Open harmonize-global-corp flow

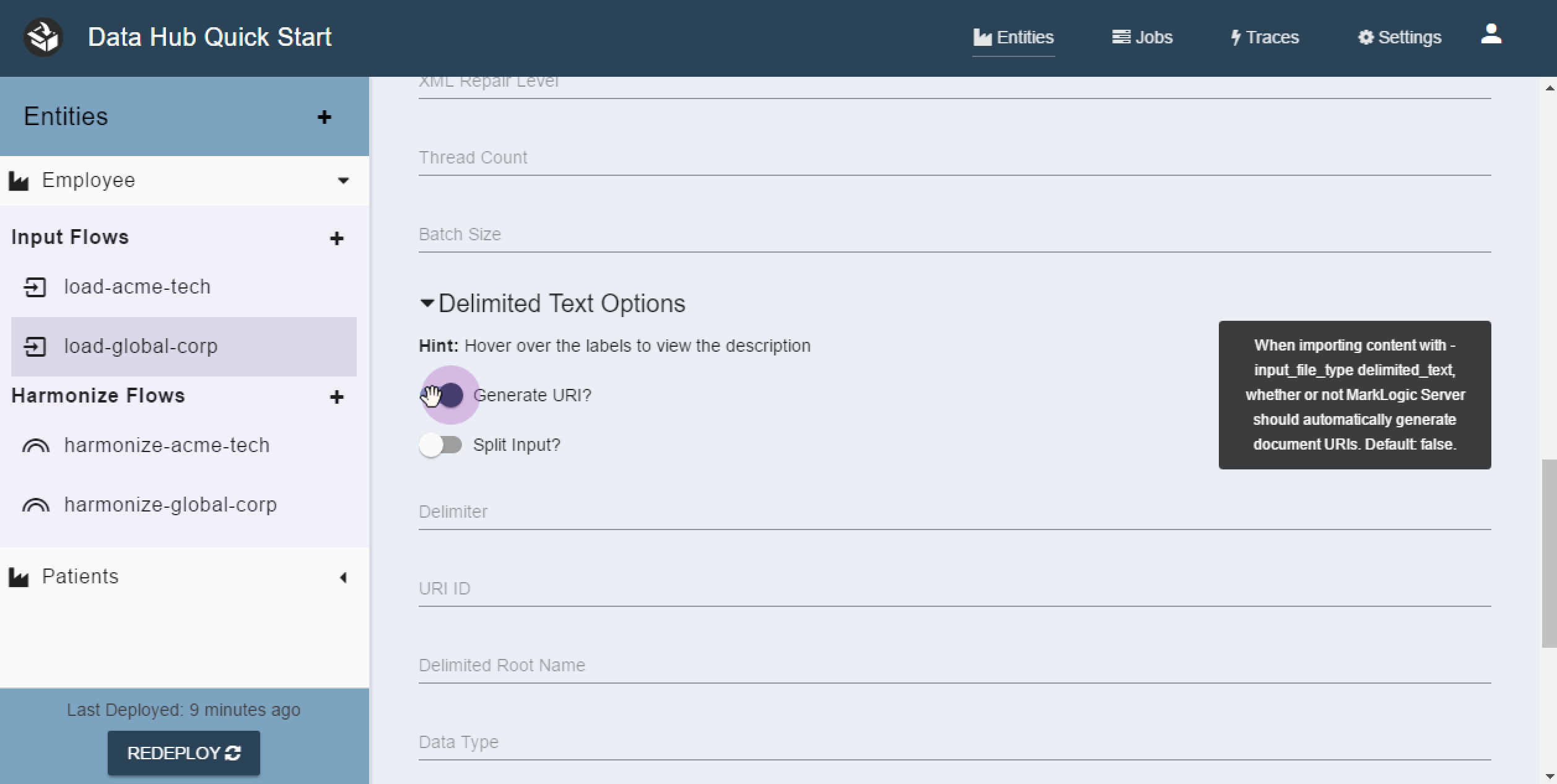(170, 504)
